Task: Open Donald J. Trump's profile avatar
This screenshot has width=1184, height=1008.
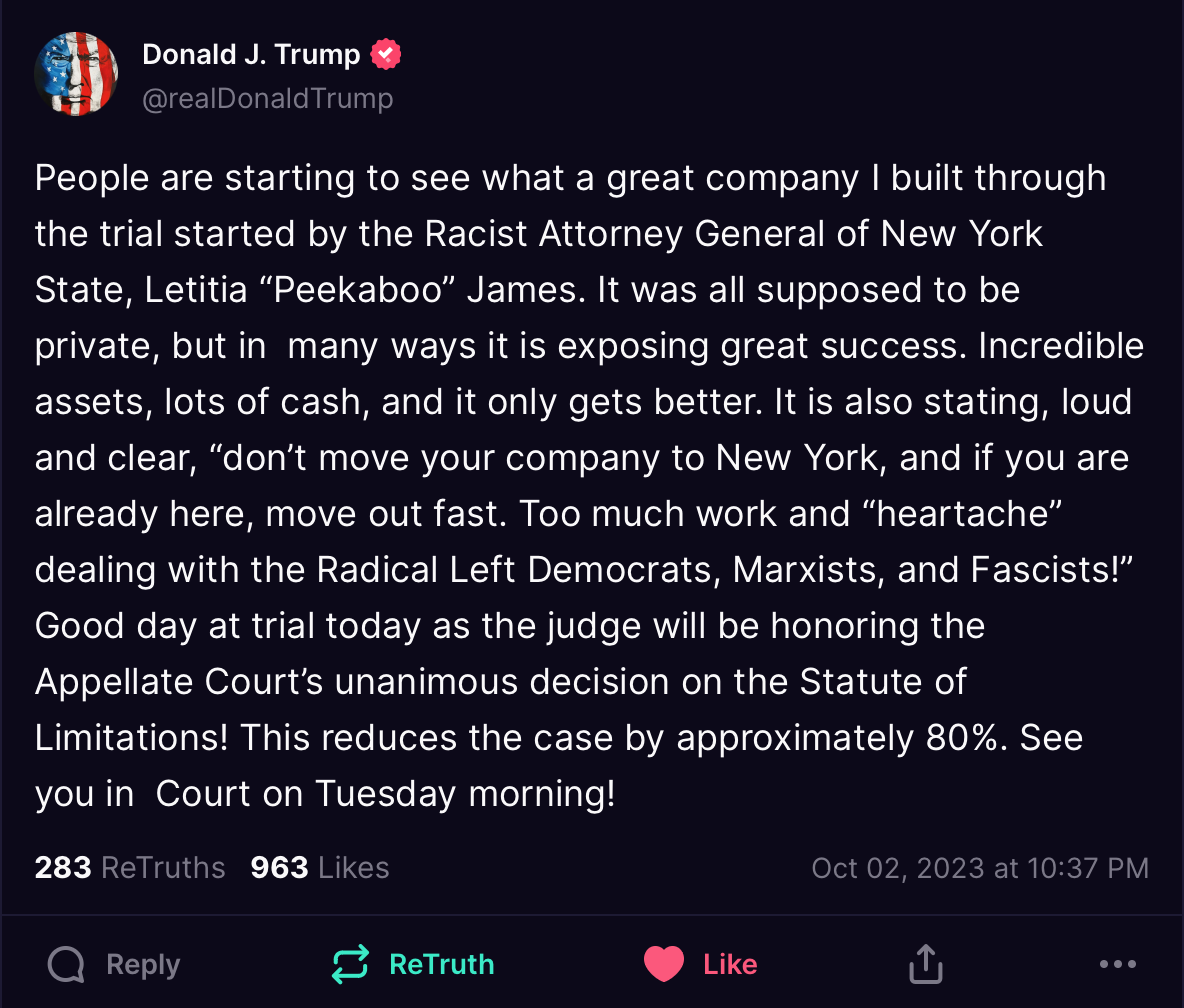Action: (76, 75)
